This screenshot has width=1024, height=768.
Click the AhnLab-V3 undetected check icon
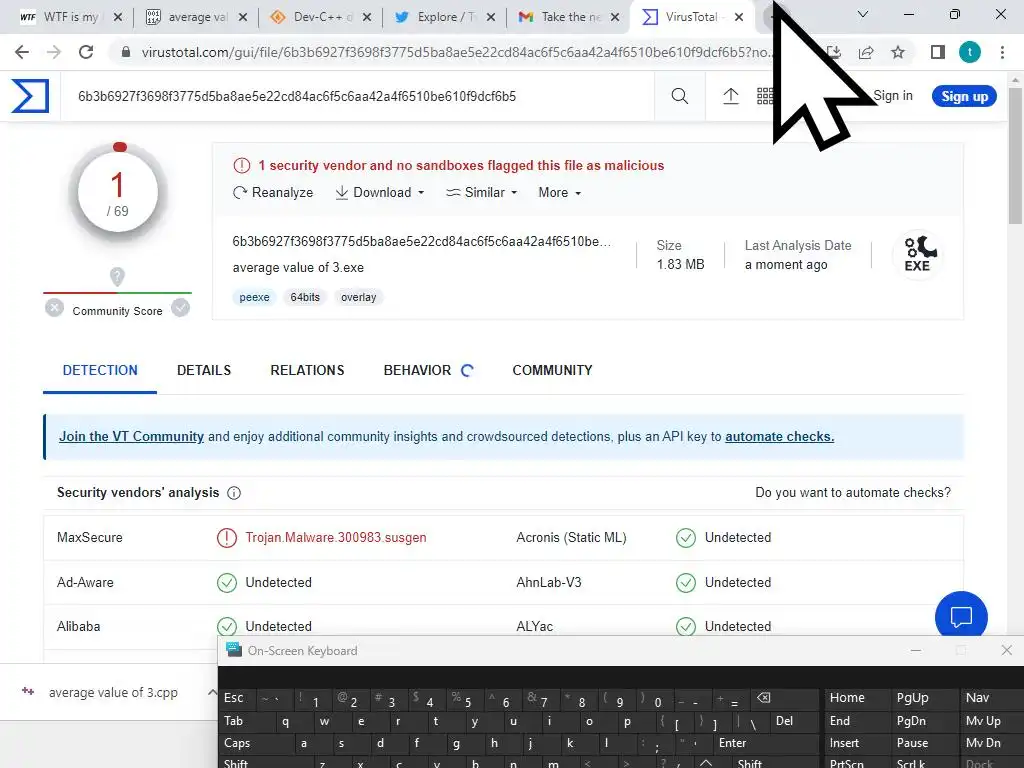point(686,583)
